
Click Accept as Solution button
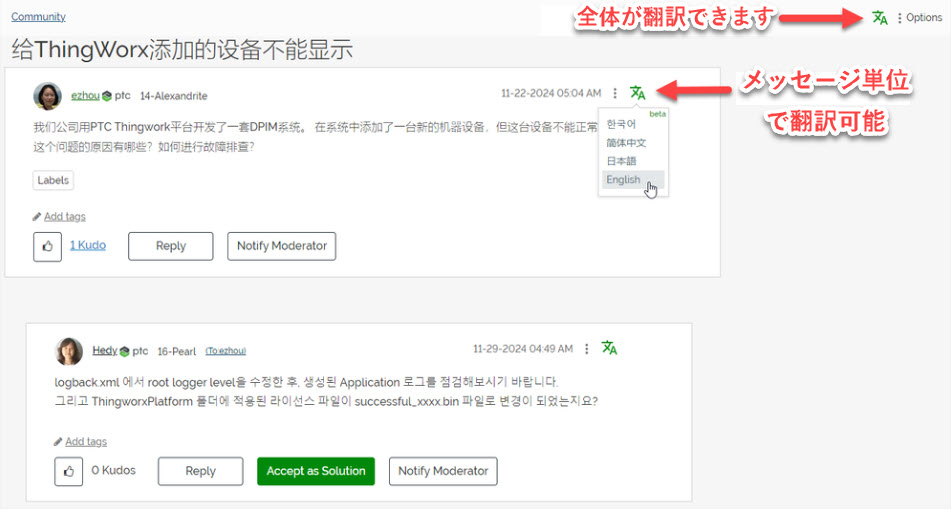316,471
